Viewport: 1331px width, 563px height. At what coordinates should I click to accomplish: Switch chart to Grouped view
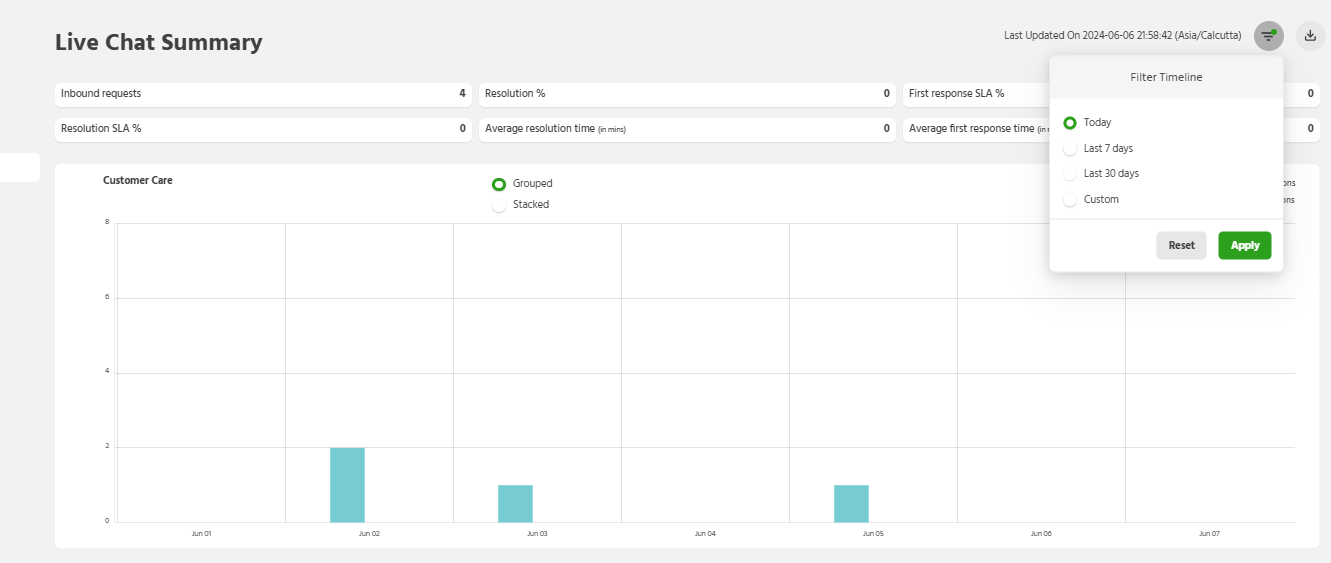pos(499,184)
